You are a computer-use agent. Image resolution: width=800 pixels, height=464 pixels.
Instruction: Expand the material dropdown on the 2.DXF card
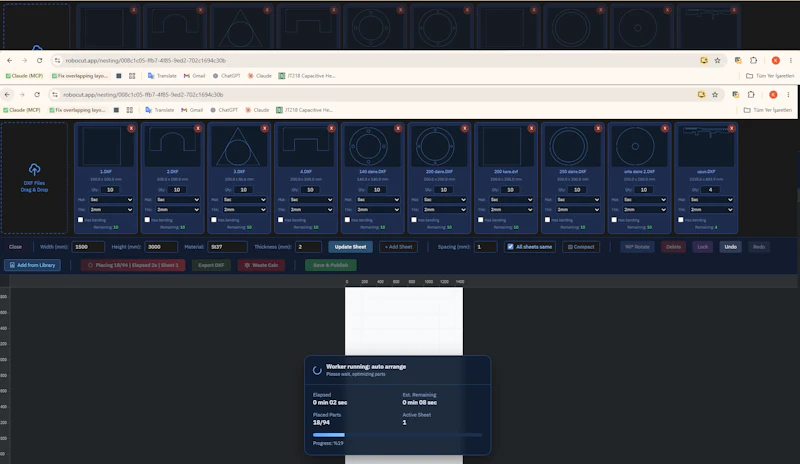pyautogui.click(x=178, y=200)
